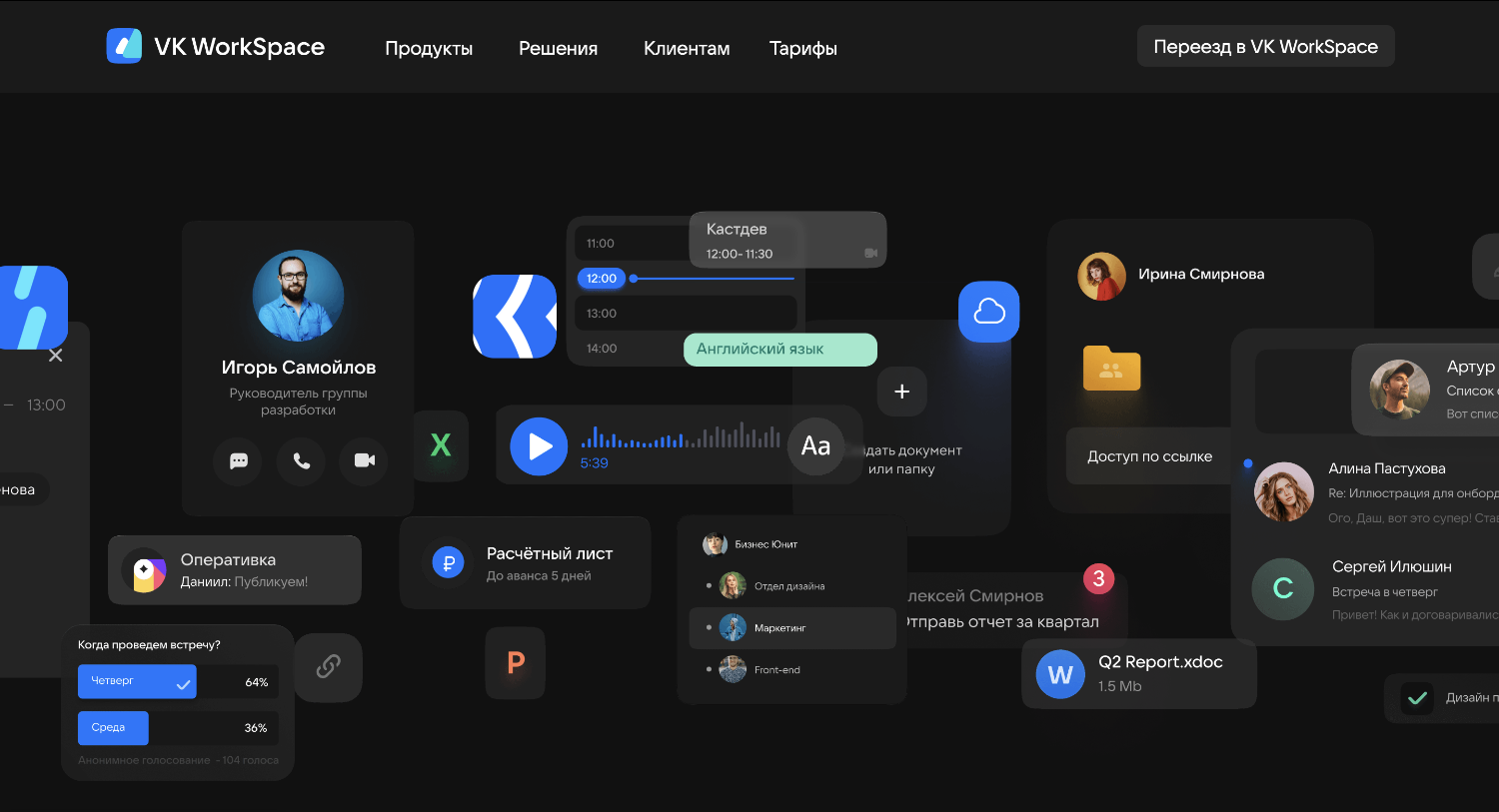This screenshot has height=812, width=1499.
Task: Select the Четверг poll option
Action: (x=137, y=681)
